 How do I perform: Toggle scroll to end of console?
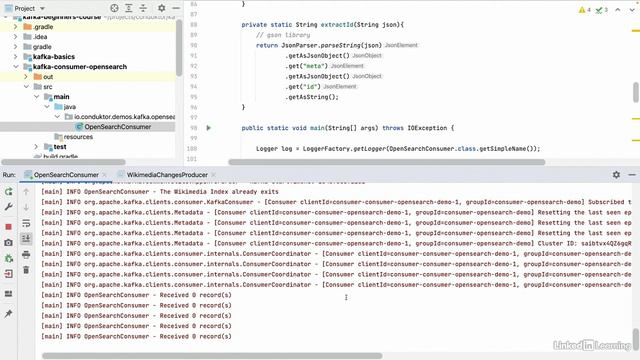[26, 238]
